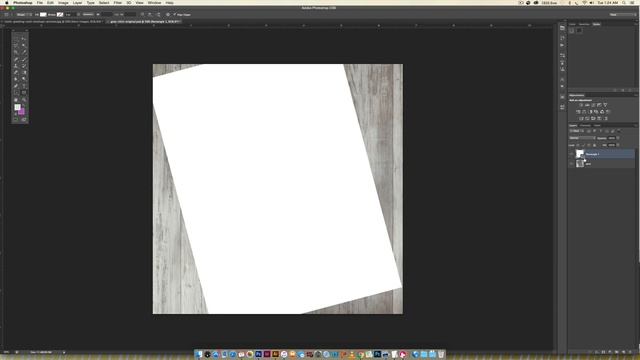Image resolution: width=640 pixels, height=360 pixels.
Task: Hide the Rectangle 1 layer
Action: point(571,154)
